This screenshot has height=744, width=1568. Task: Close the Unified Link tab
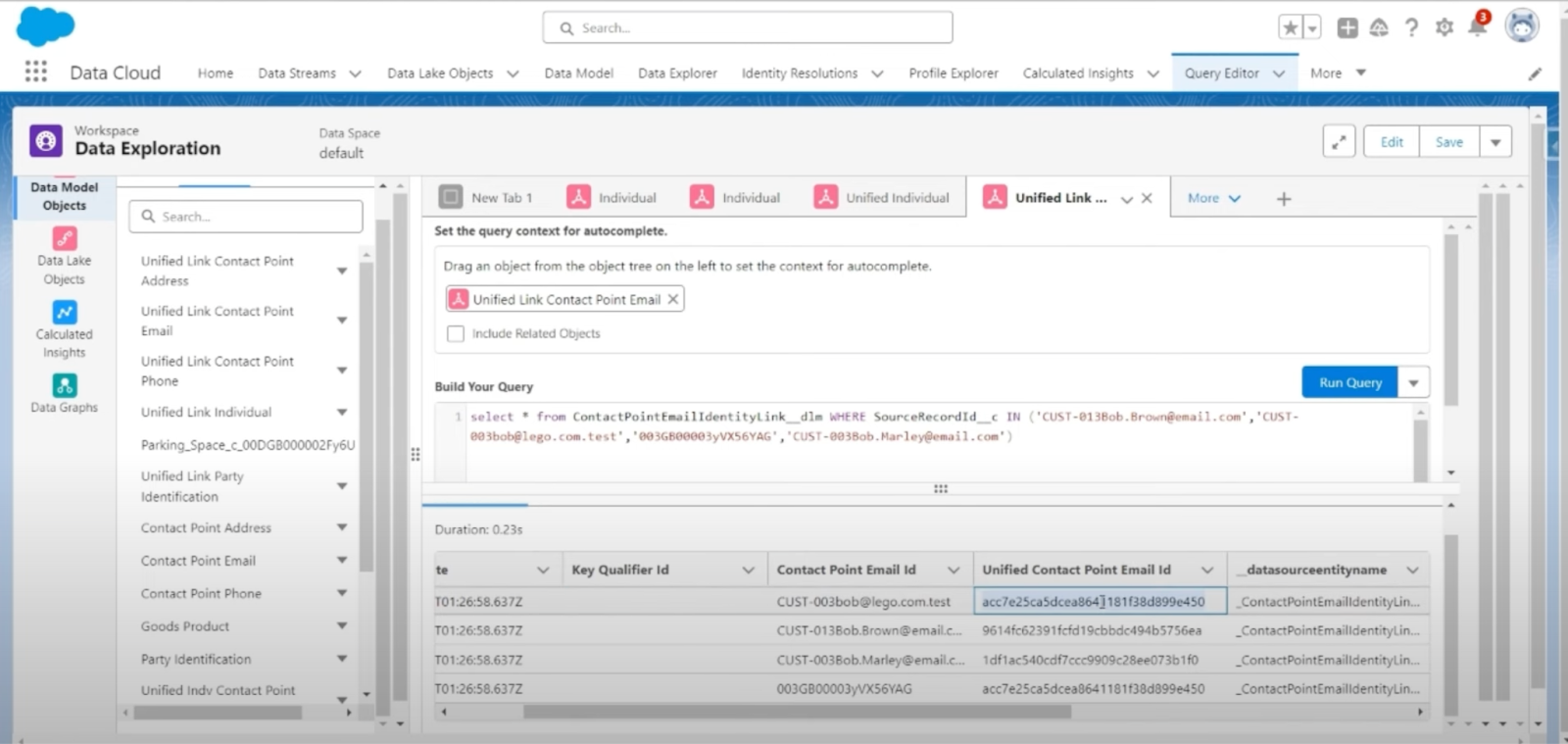1147,198
